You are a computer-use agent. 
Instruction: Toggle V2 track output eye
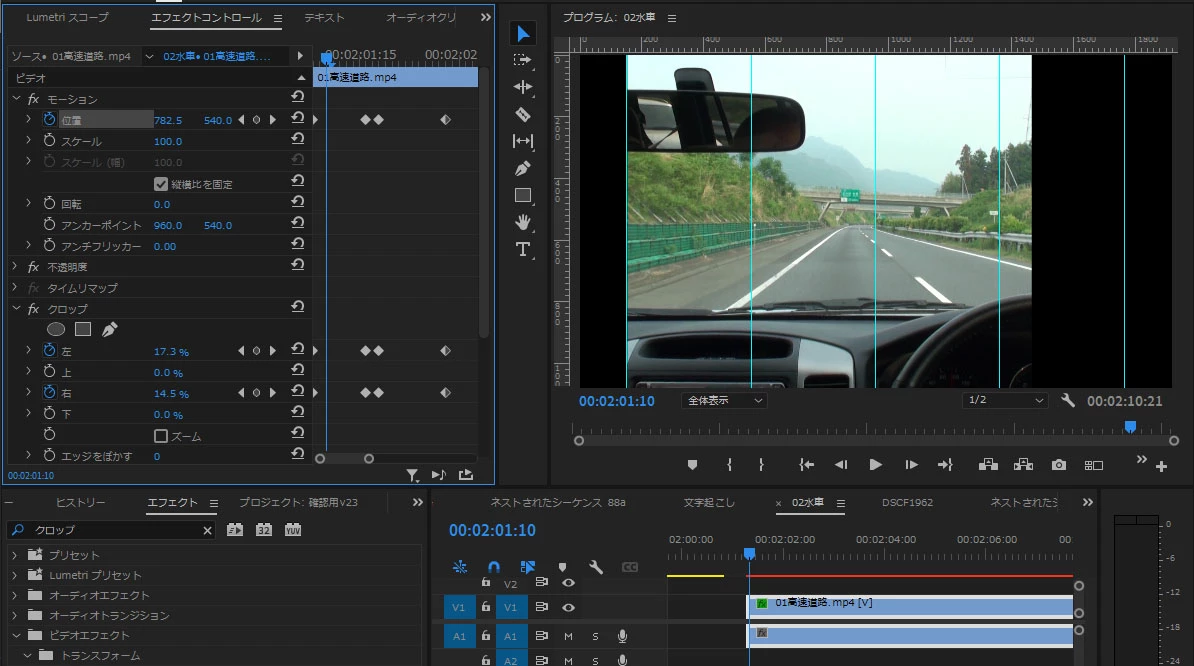568,583
